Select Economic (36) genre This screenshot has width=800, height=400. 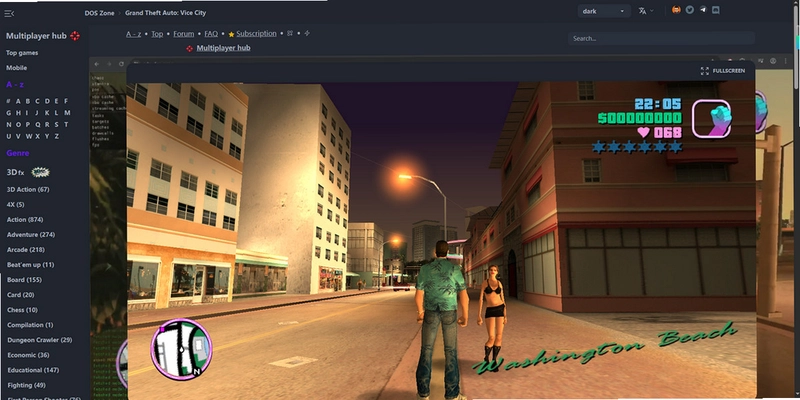28,355
